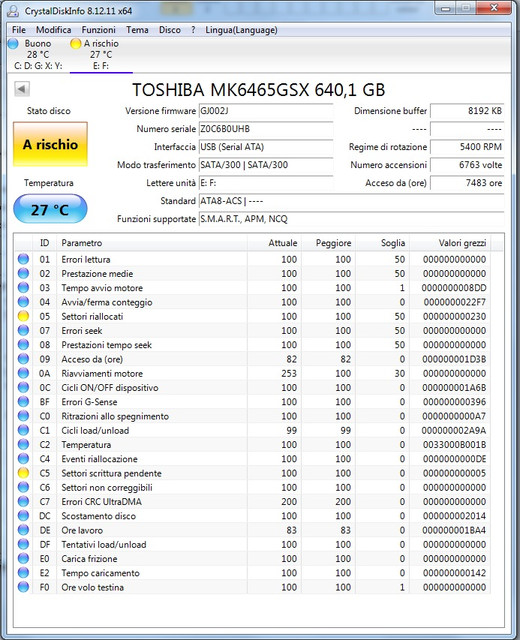
Task: Click the Interfaccia field USB (Serial ATA)
Action: (266, 147)
